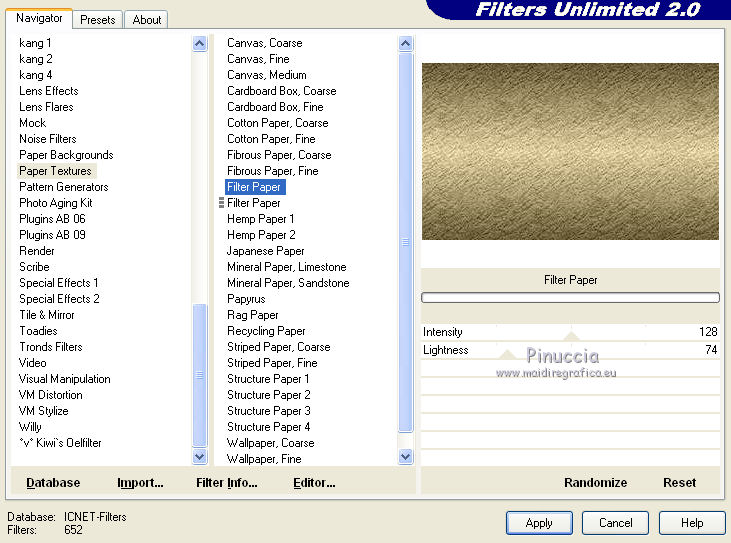Select Special Effects 2 category
The height and width of the screenshot is (543, 731).
click(59, 299)
